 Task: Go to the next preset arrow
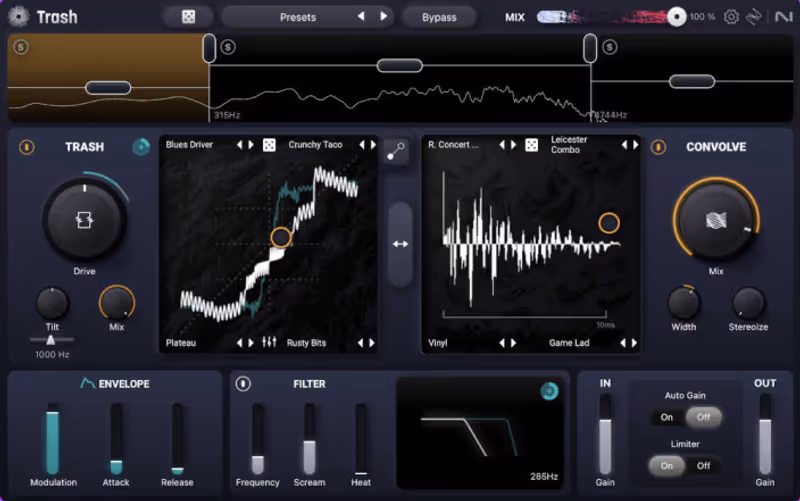coord(383,16)
